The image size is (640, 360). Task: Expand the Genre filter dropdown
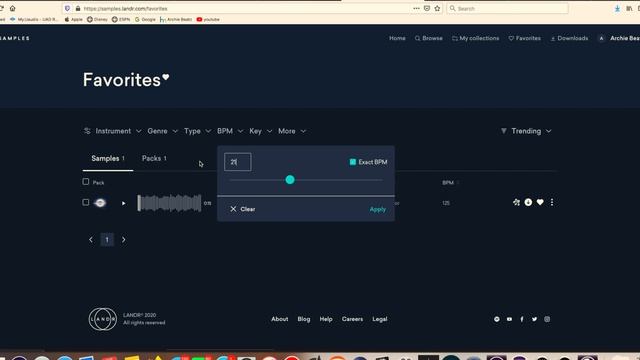162,131
